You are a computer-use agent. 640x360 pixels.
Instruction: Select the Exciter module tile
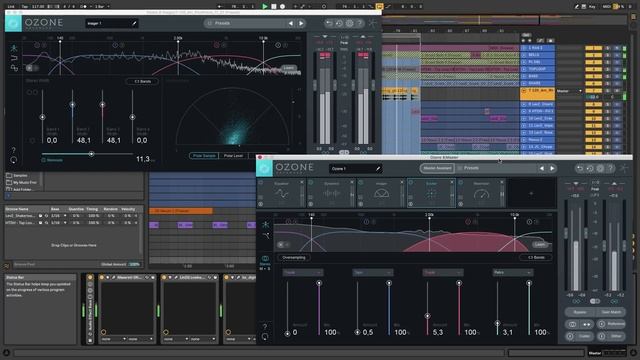coord(431,193)
